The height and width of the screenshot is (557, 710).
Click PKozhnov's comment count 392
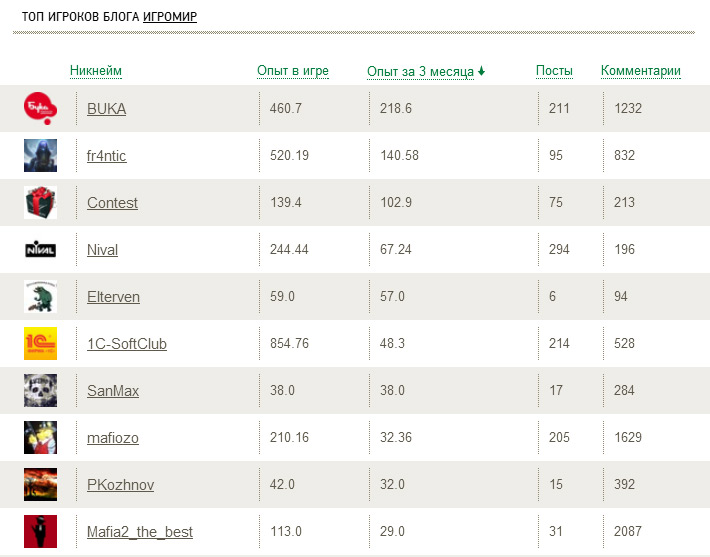tap(624, 485)
